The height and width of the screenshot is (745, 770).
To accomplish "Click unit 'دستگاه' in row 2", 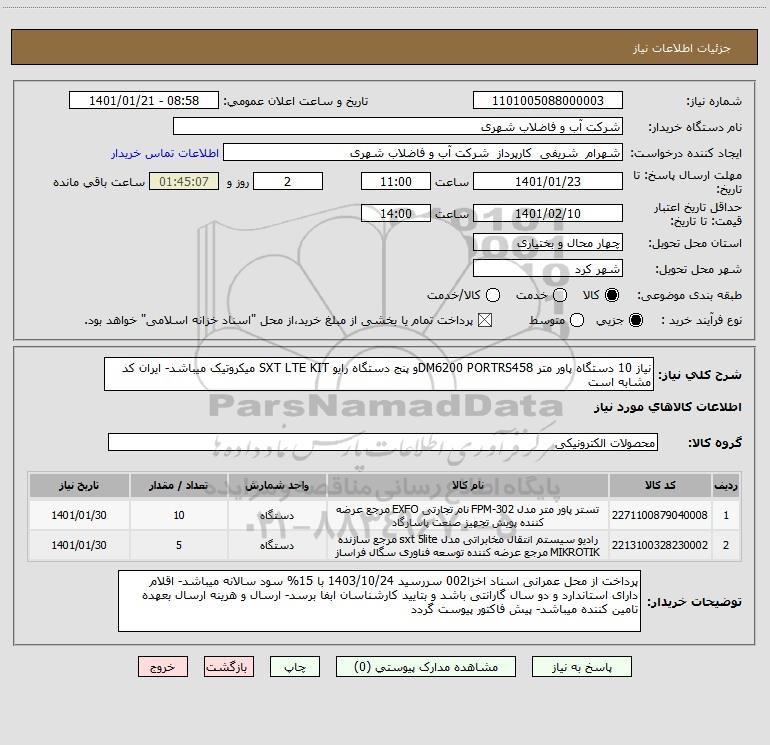I will (x=277, y=545).
